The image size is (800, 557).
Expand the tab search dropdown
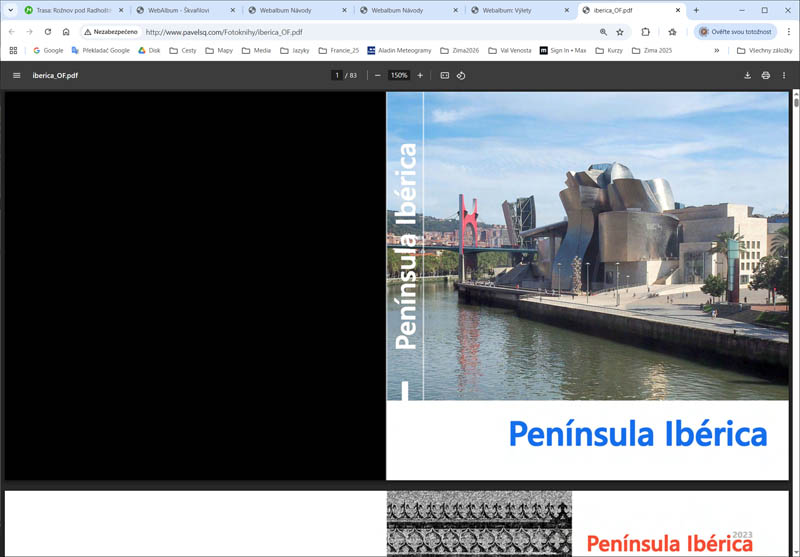click(11, 10)
